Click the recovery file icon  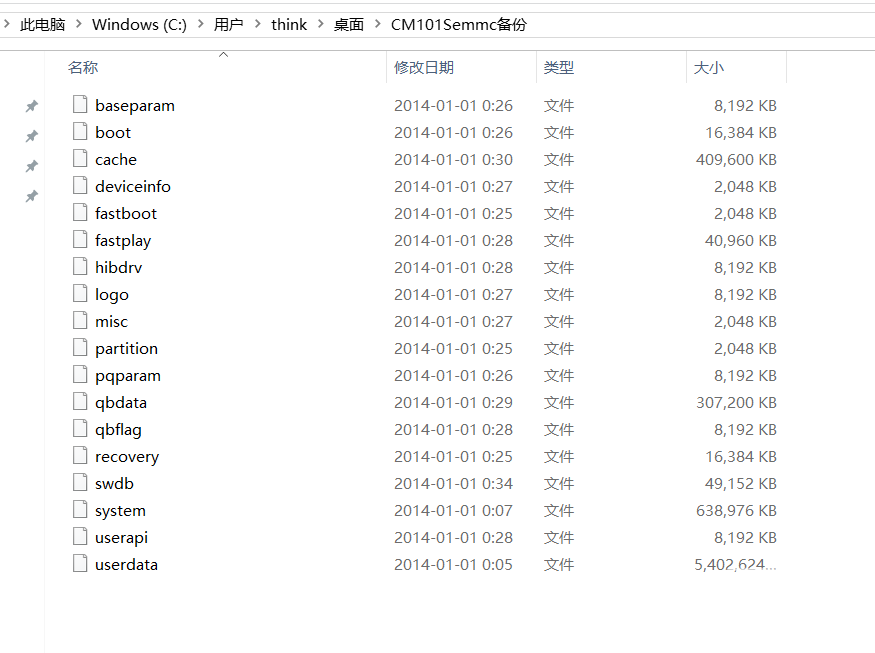pyautogui.click(x=80, y=455)
